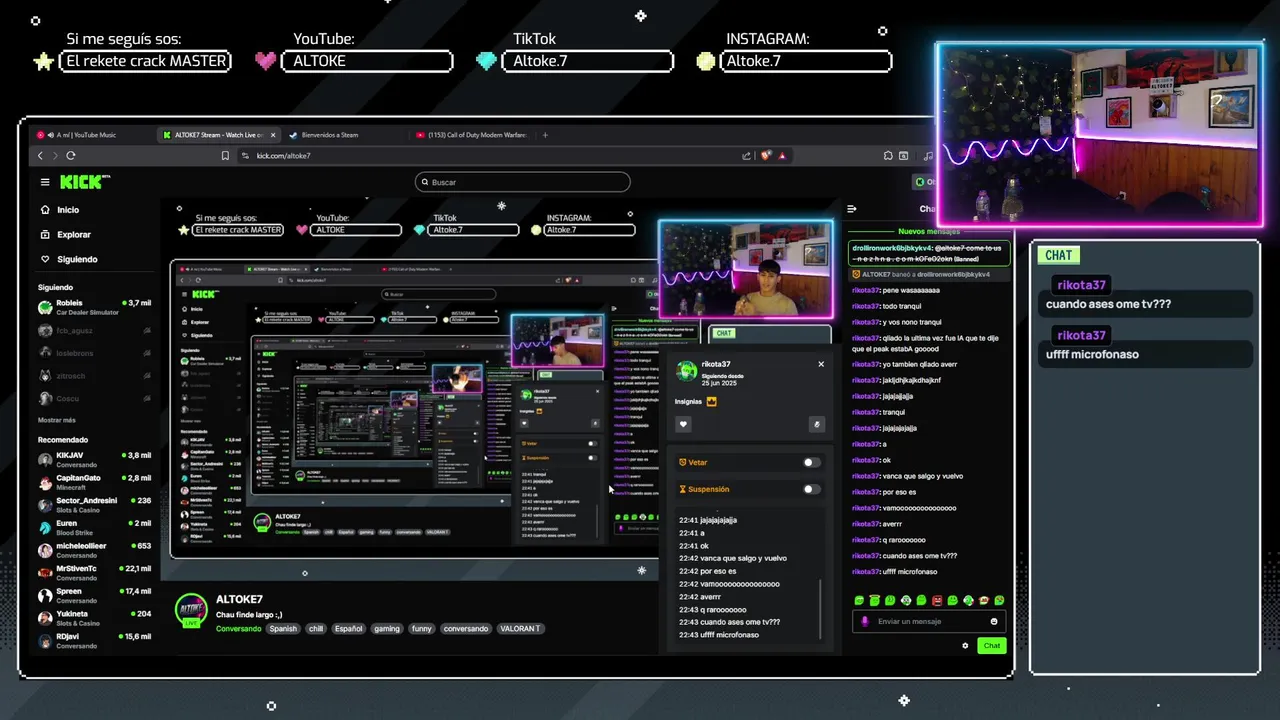Open the Call of Duty Modern Warfare tab

pyautogui.click(x=472, y=135)
